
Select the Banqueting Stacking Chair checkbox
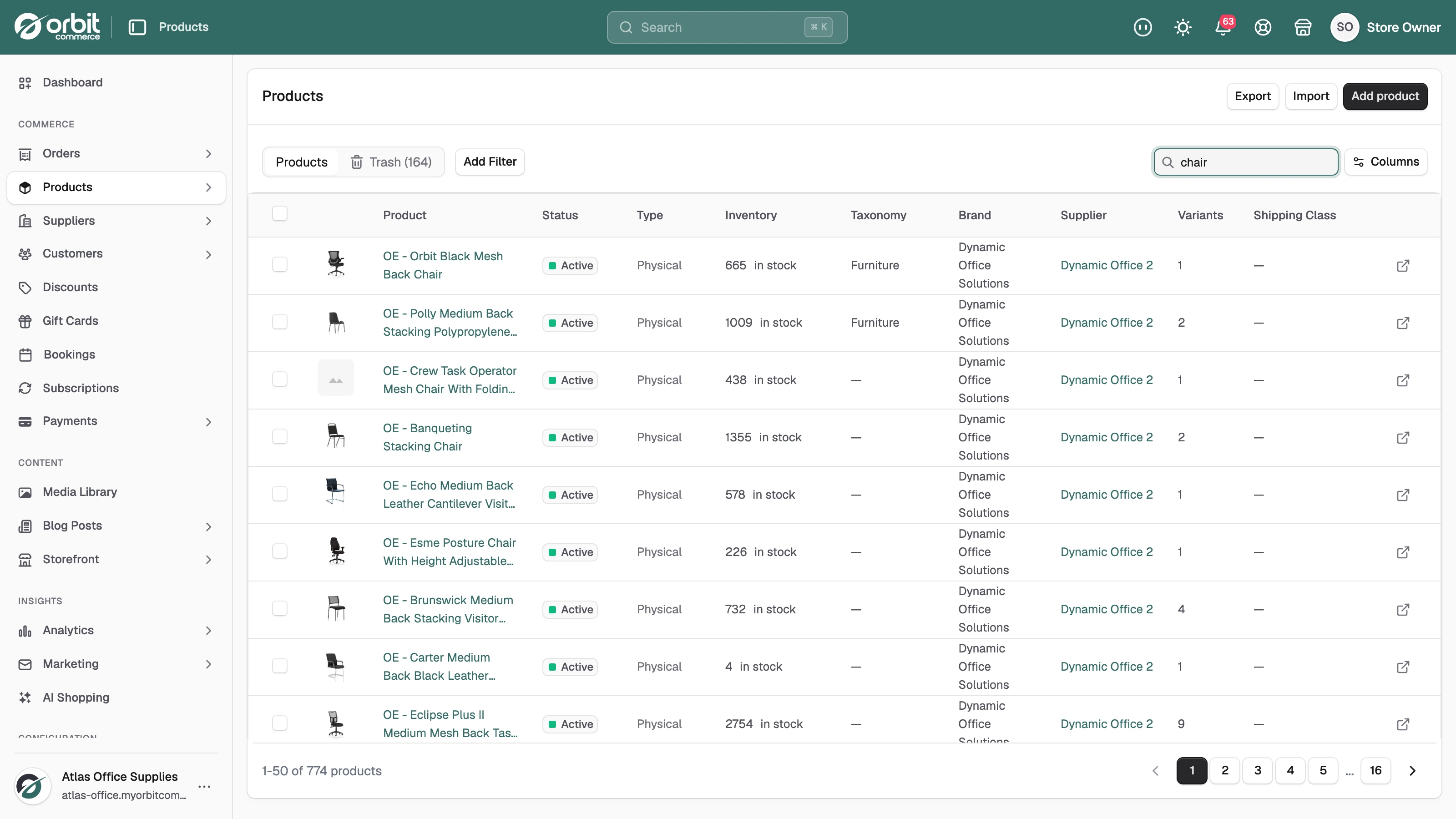(280, 436)
